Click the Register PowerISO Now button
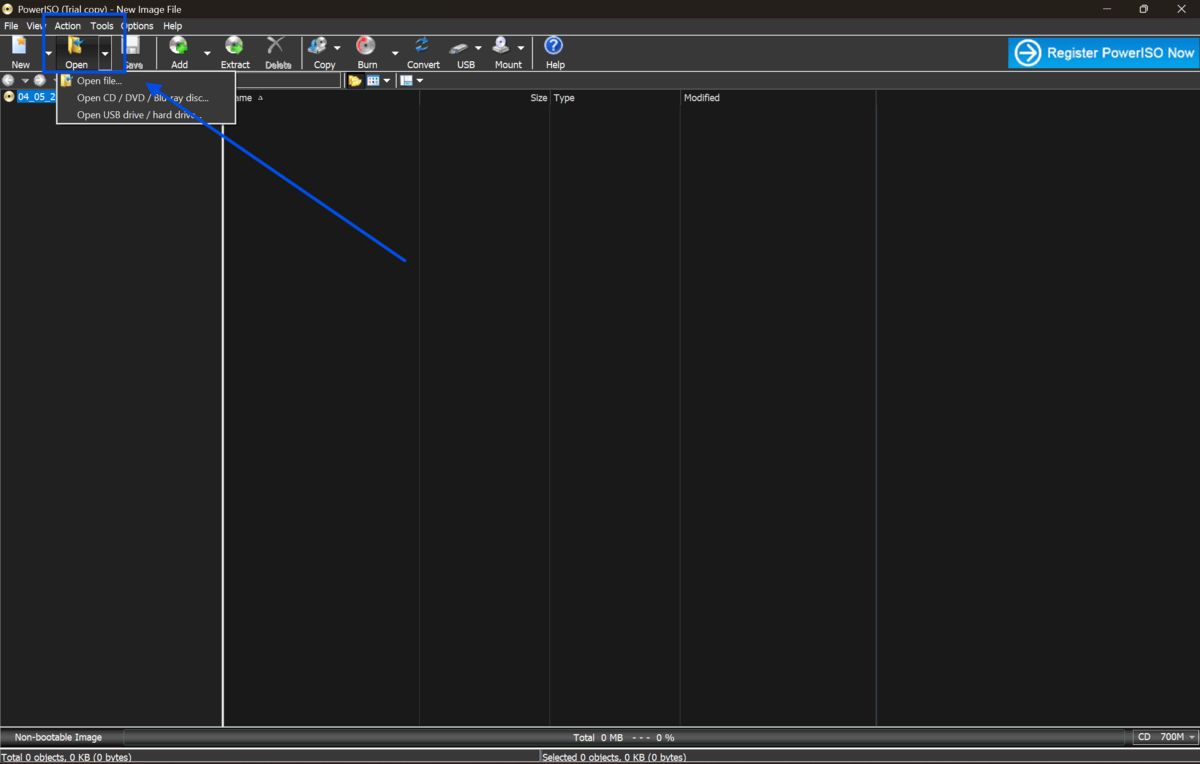Screen dimensions: 1200x764 point(1103,53)
